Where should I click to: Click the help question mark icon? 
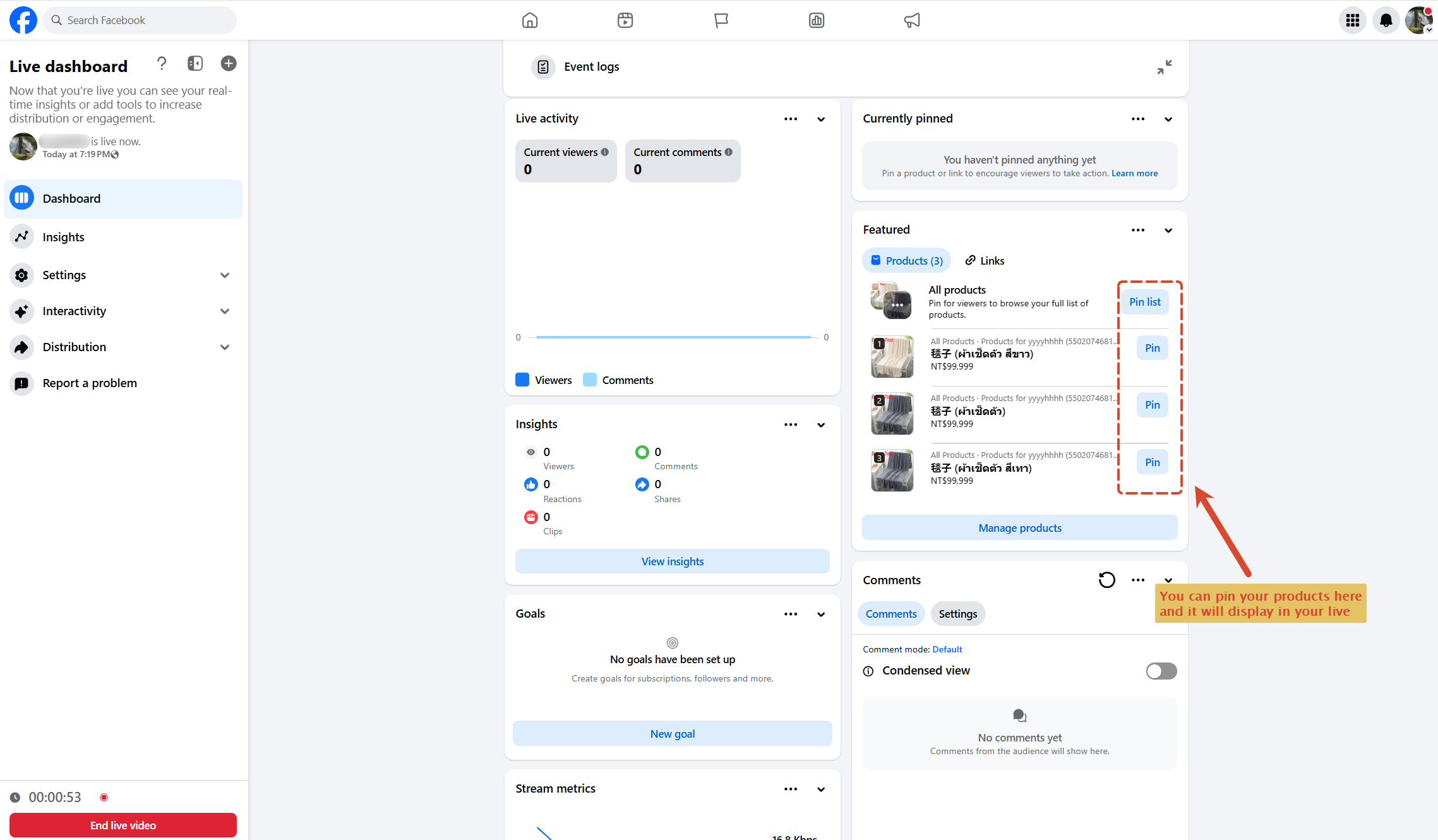162,63
